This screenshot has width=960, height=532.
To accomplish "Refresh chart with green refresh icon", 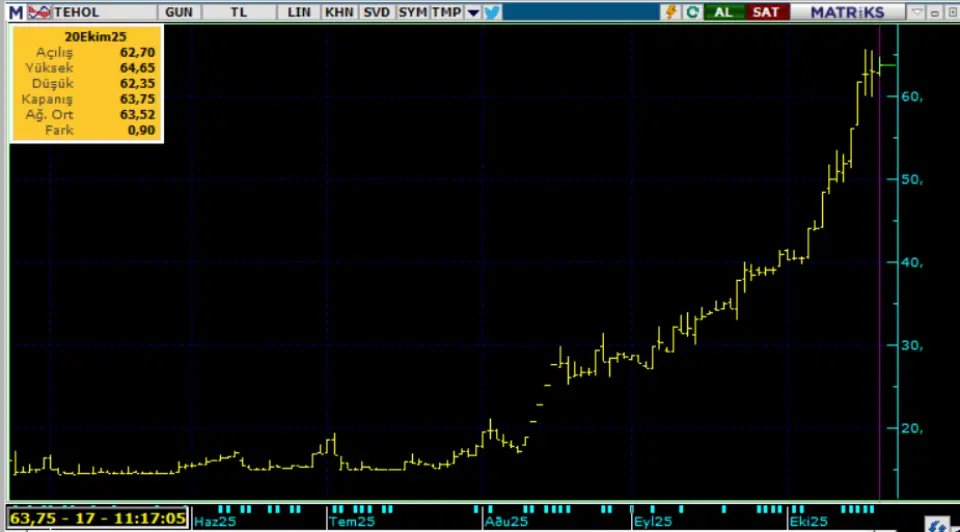I will pos(694,12).
